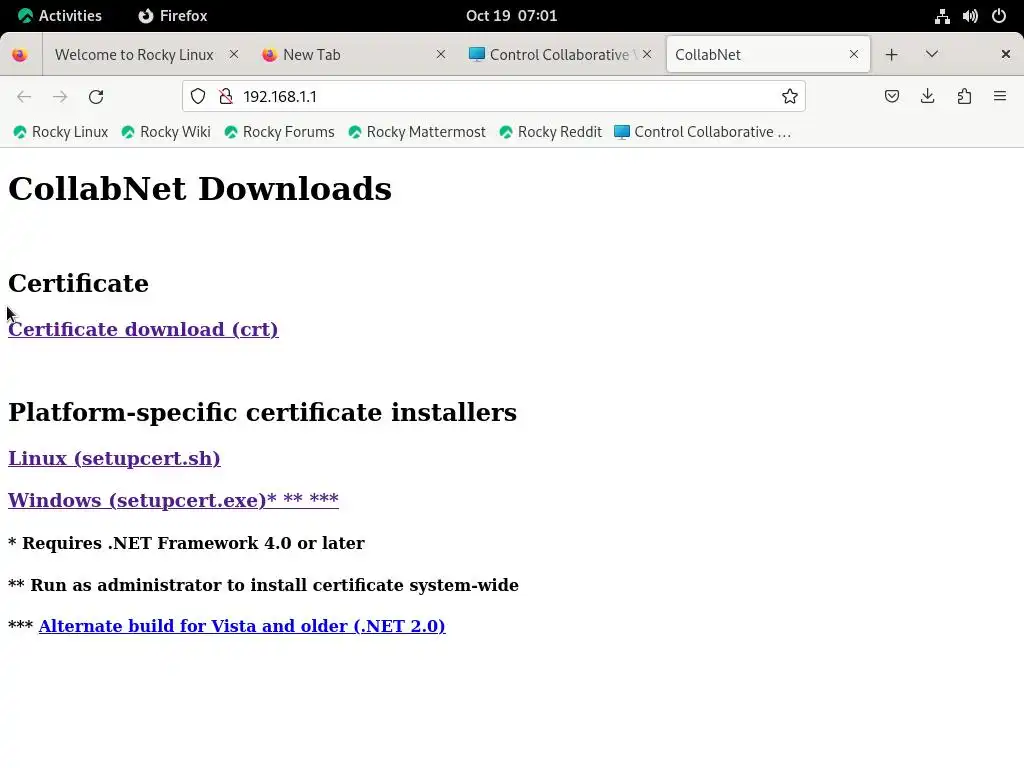Open the Rocky Forums bookmark

[x=279, y=132]
